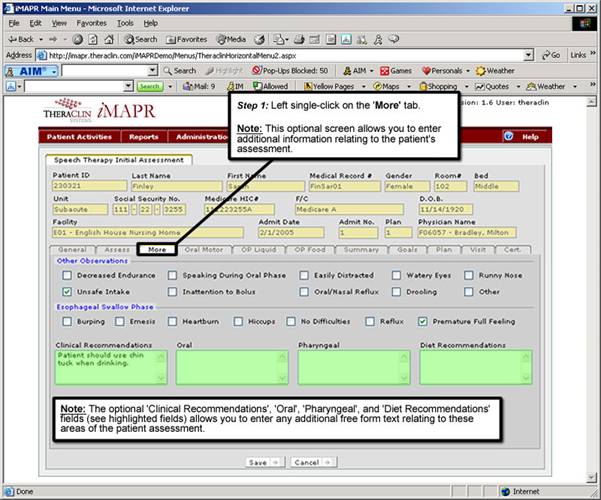
Task: Check Speaking During Oral Phase checkbox
Action: 172,275
